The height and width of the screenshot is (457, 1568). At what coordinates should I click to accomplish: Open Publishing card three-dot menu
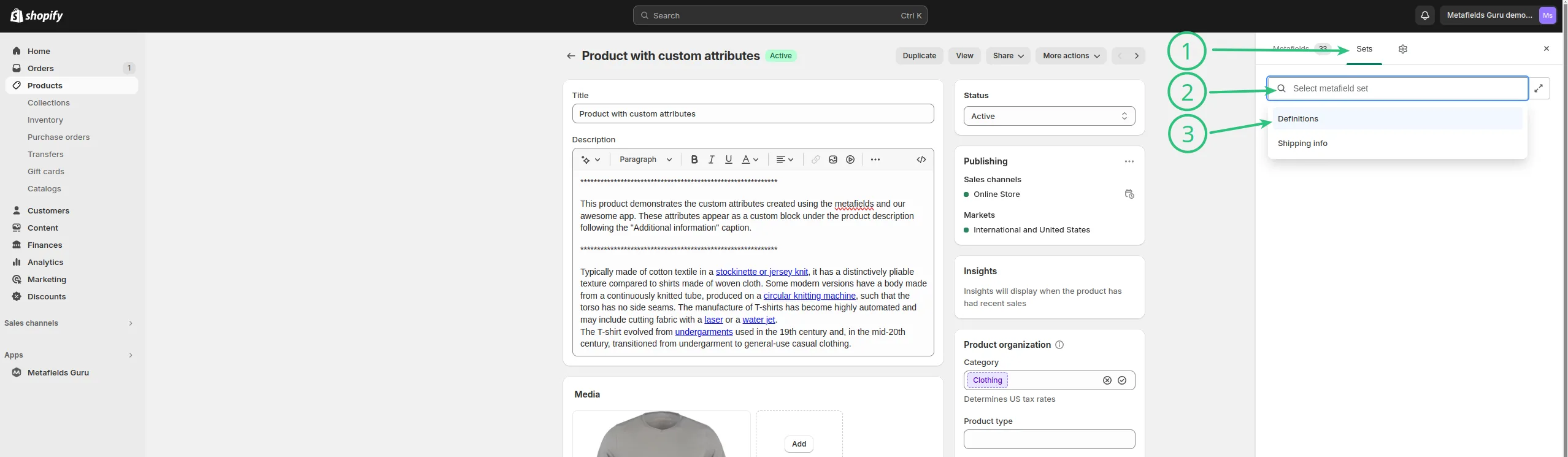[x=1129, y=161]
